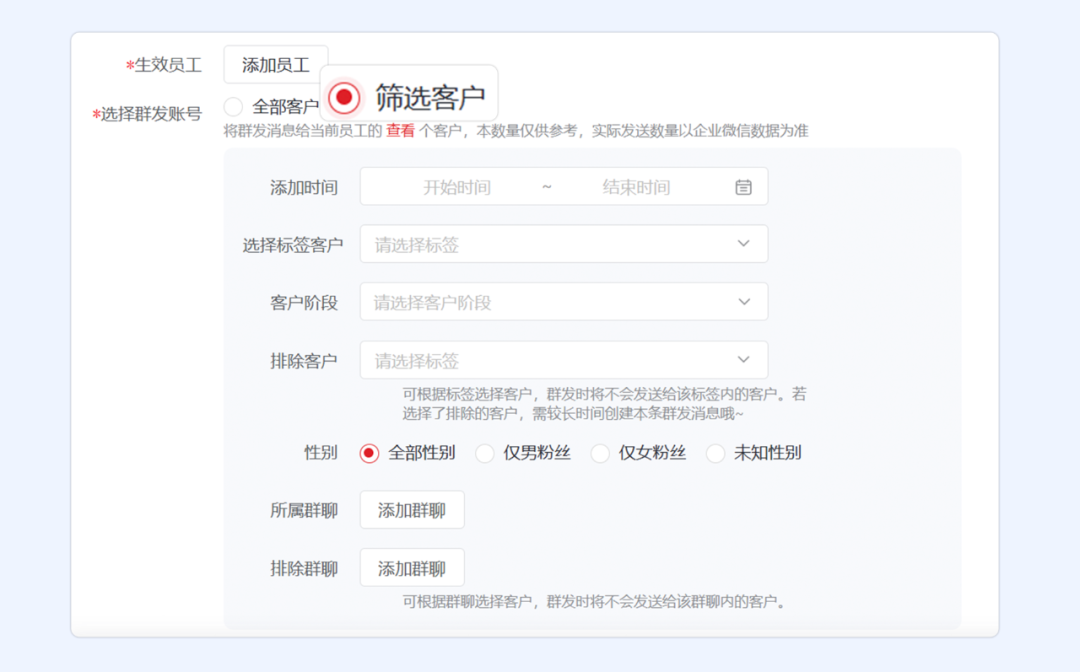Open the calendar icon in date range
Viewport: 1080px width, 672px height.
(743, 187)
